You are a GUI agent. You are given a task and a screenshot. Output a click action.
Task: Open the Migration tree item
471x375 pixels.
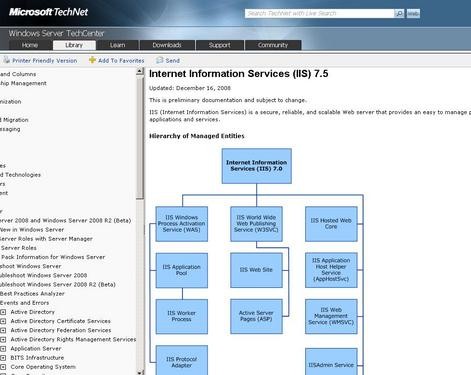tap(14, 120)
